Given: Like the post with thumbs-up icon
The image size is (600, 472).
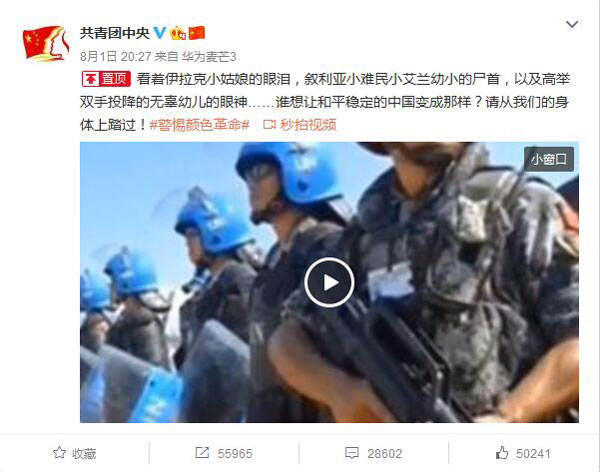Looking at the screenshot, I should tap(502, 452).
